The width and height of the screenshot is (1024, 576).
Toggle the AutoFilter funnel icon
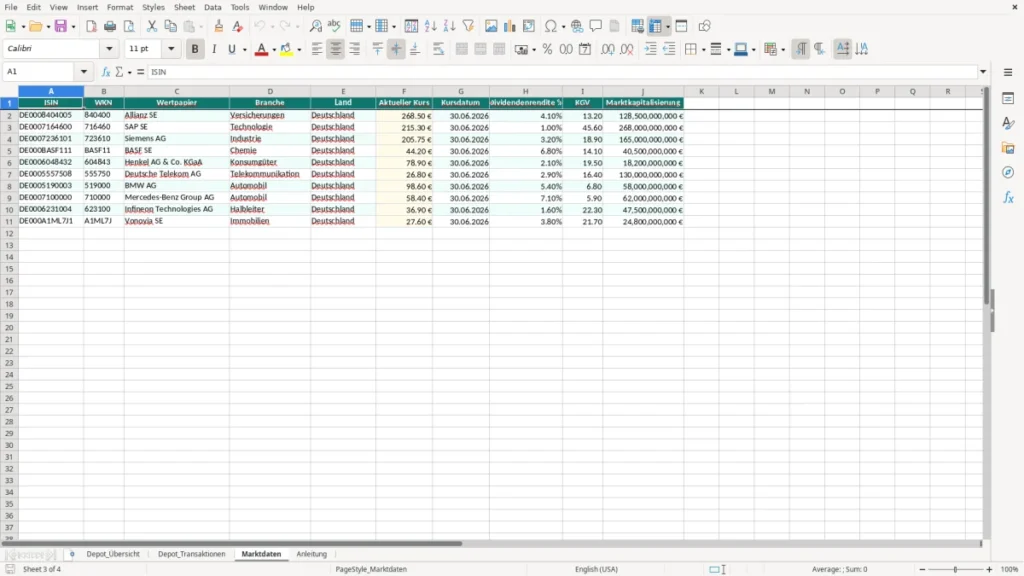point(468,26)
